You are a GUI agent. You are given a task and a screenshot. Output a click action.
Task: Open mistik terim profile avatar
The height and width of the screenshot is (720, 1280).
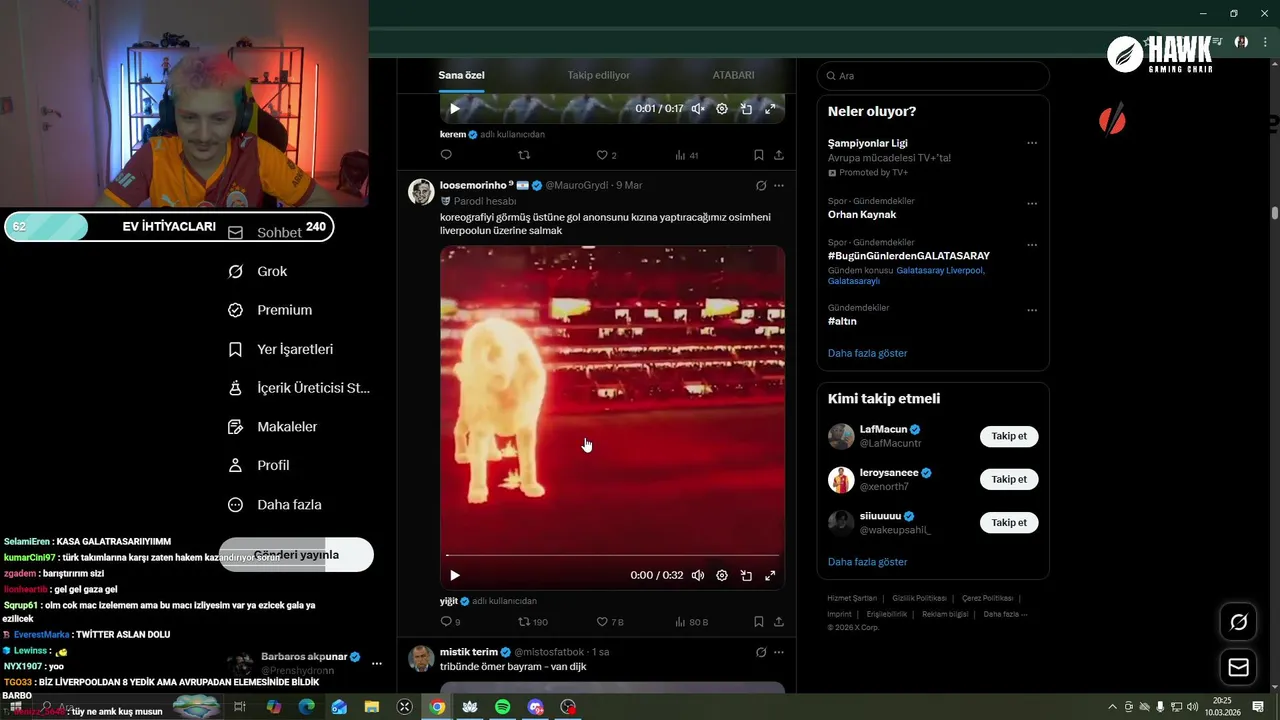click(421, 658)
